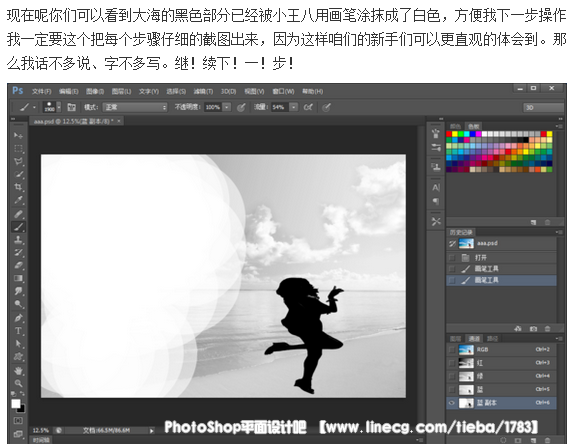Switch to the 色板 swatches tab
The image size is (588, 444).
(473, 126)
